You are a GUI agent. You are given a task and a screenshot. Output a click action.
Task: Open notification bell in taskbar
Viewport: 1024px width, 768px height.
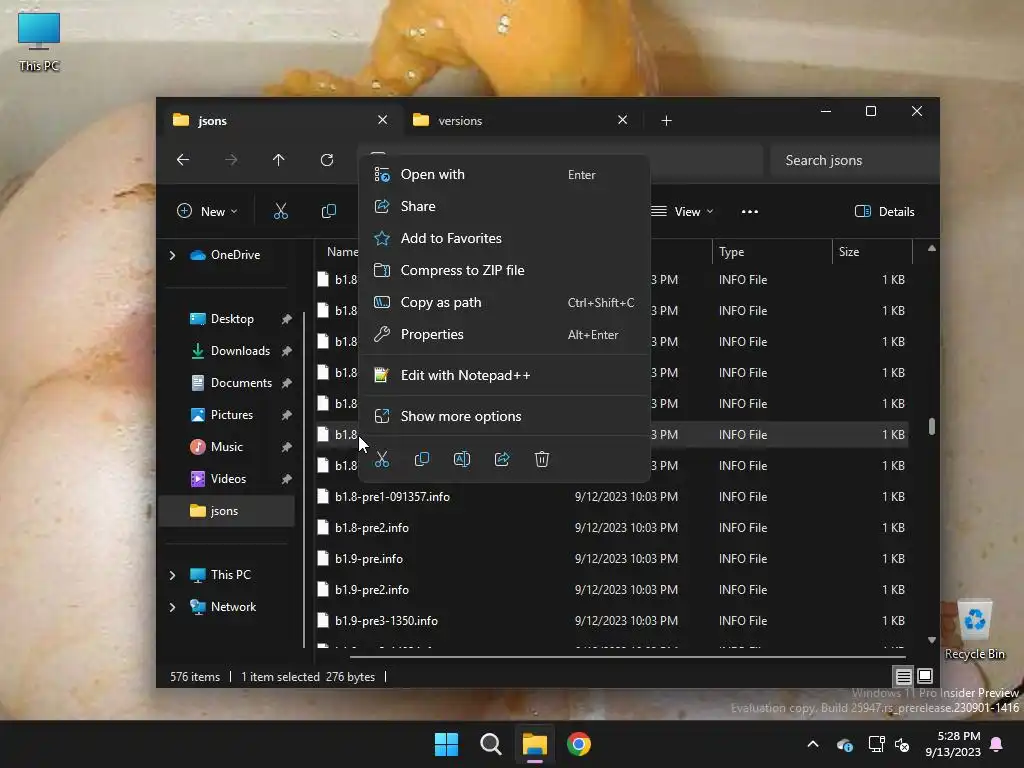point(997,744)
